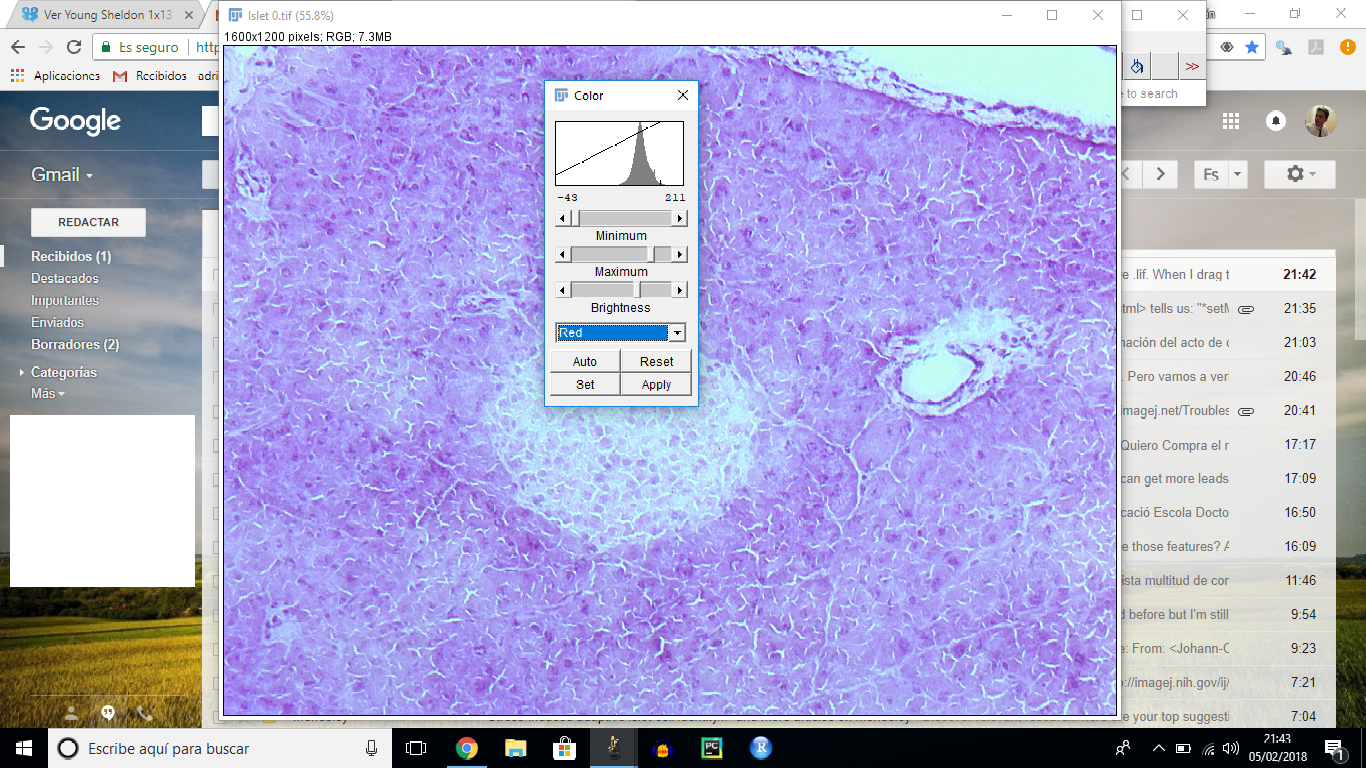Click the Maximum slider track
Screen dimensions: 1366x768
(610, 255)
